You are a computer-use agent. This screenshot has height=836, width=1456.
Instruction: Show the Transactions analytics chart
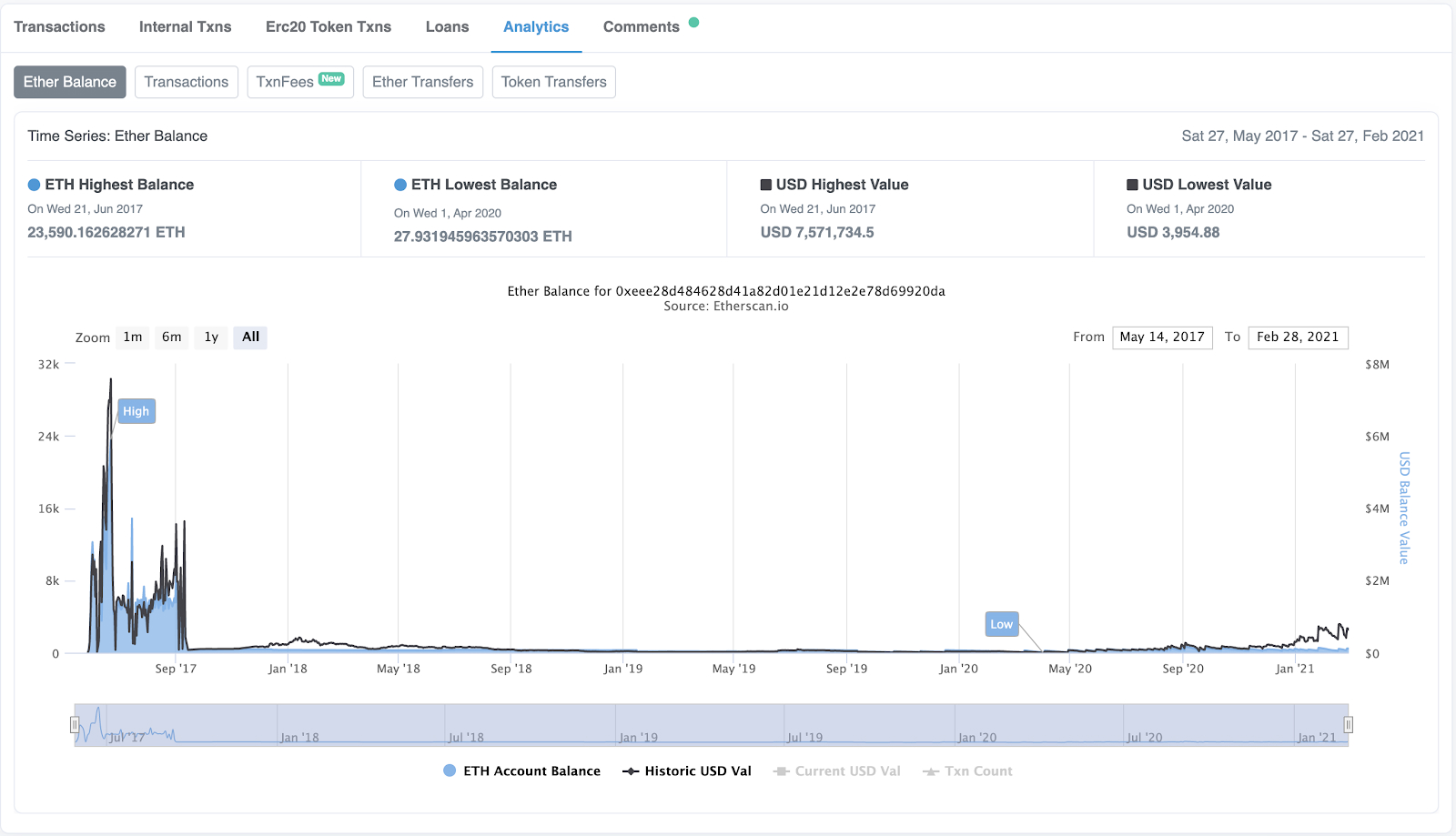pyautogui.click(x=187, y=82)
